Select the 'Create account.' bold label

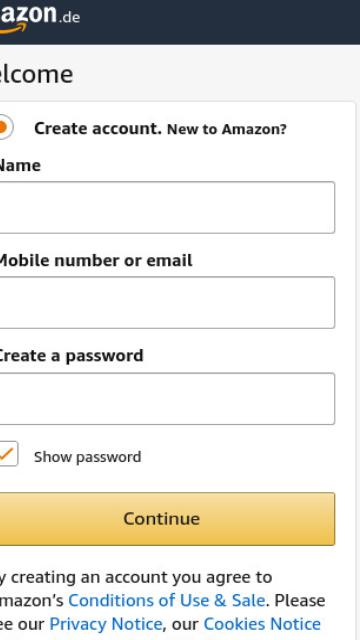(98, 129)
